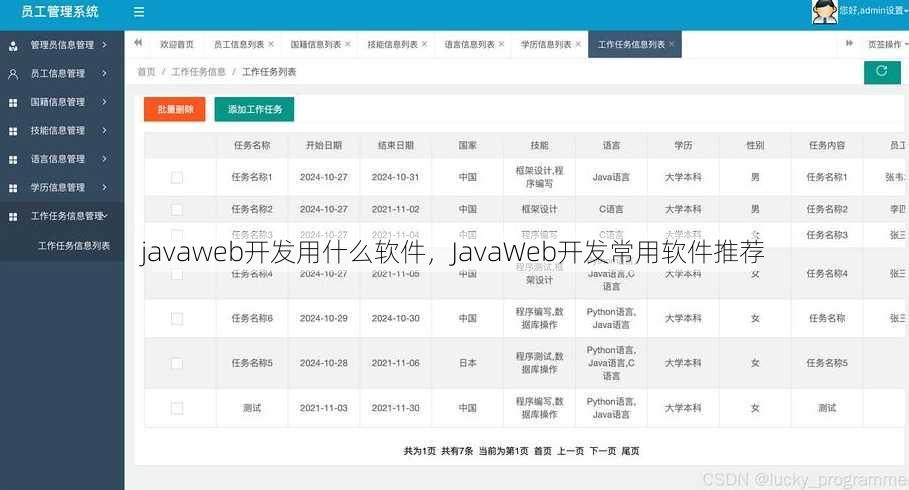Click the 首页 pagination link

[x=543, y=451]
